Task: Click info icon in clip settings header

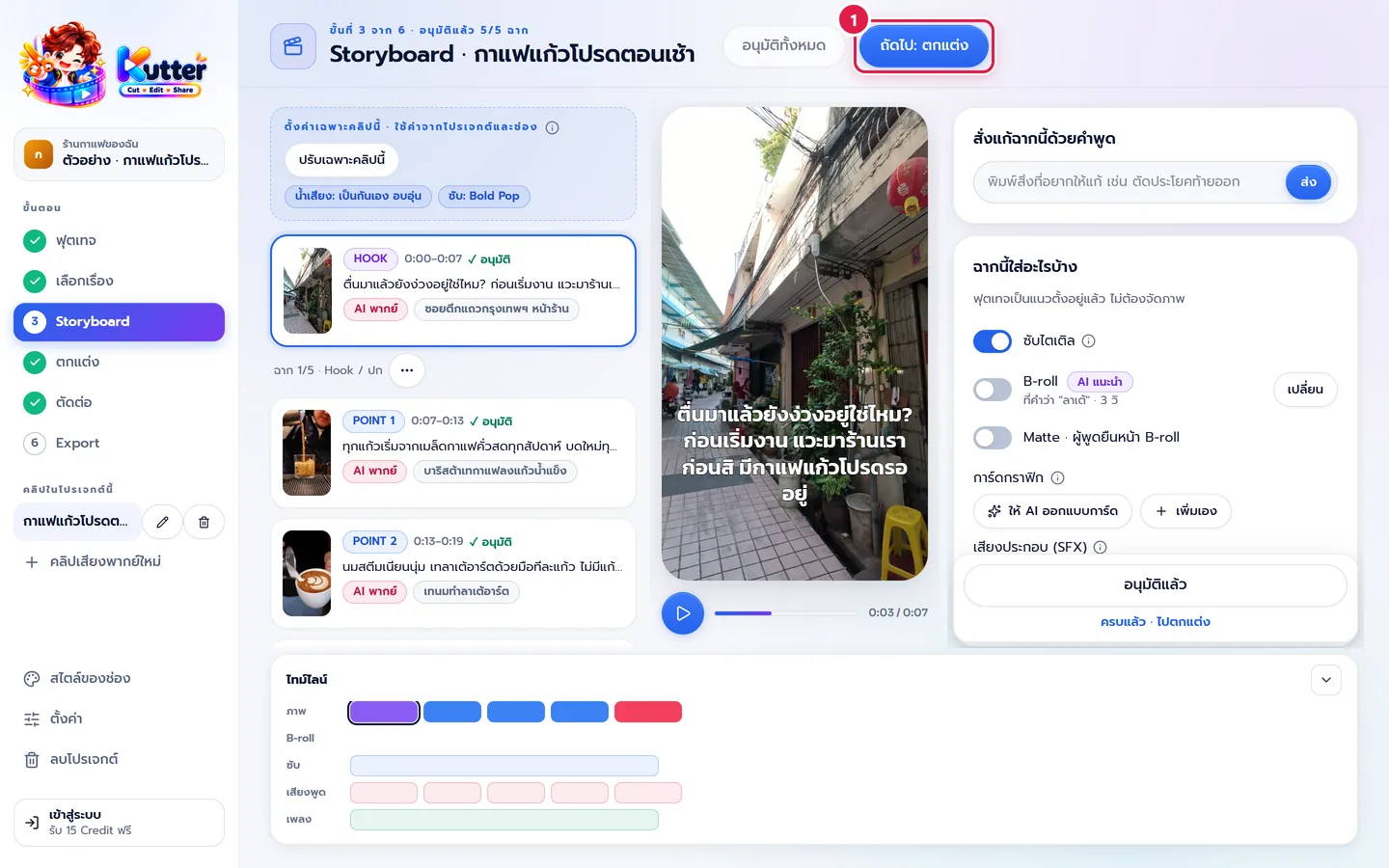Action: coord(552,127)
